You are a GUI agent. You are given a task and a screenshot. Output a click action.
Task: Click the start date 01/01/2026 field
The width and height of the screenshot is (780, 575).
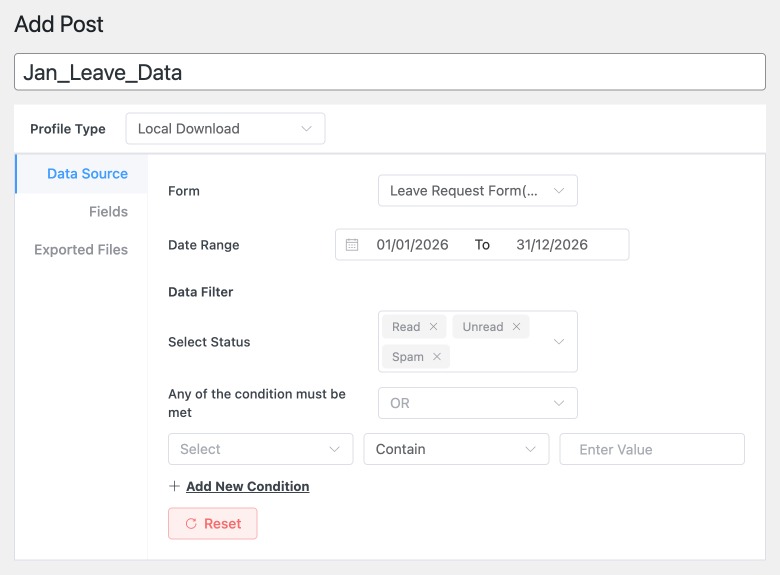[412, 245]
